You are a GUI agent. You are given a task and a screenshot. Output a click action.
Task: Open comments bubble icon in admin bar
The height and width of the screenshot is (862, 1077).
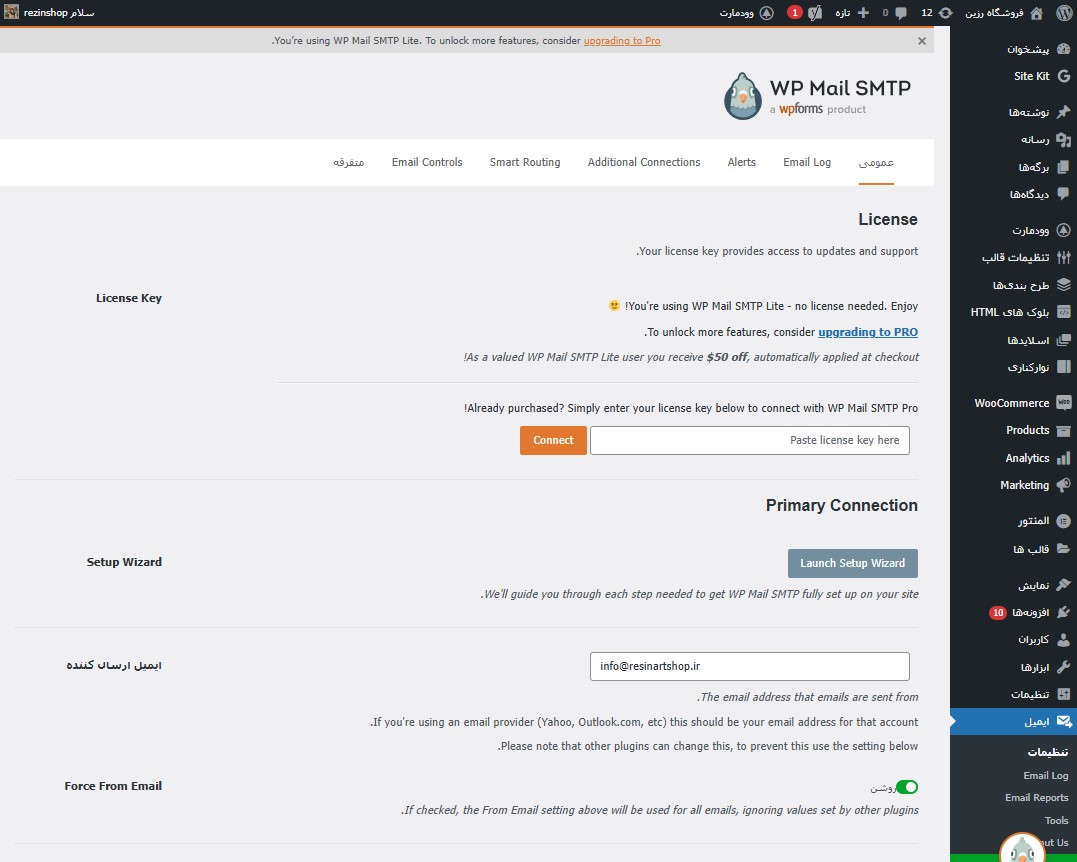coord(901,12)
